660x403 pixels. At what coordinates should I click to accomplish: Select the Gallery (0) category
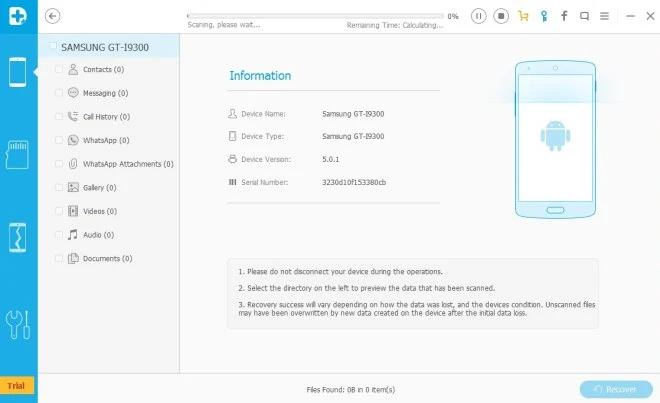(x=102, y=188)
